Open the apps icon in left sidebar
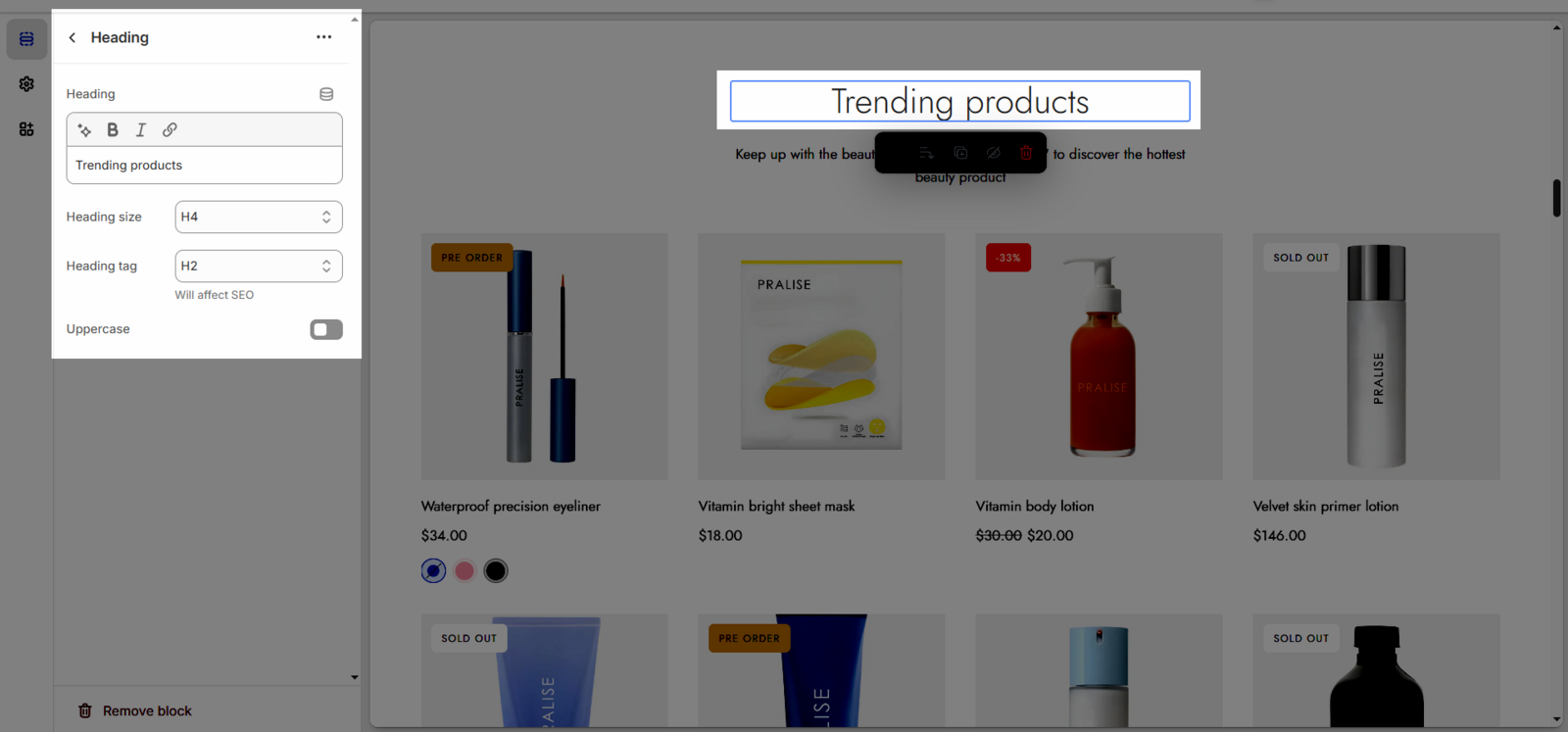The height and width of the screenshot is (732, 1568). [26, 129]
